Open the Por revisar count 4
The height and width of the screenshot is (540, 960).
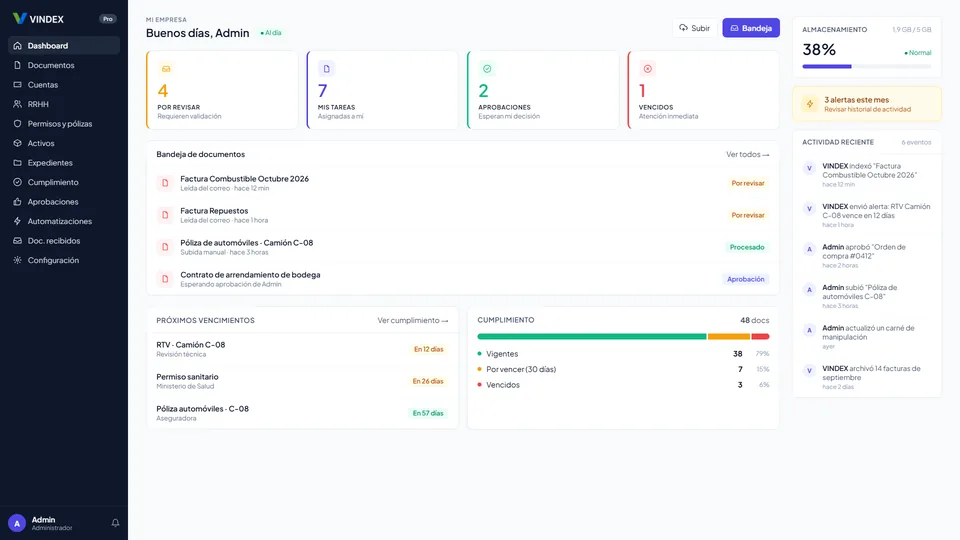point(163,91)
